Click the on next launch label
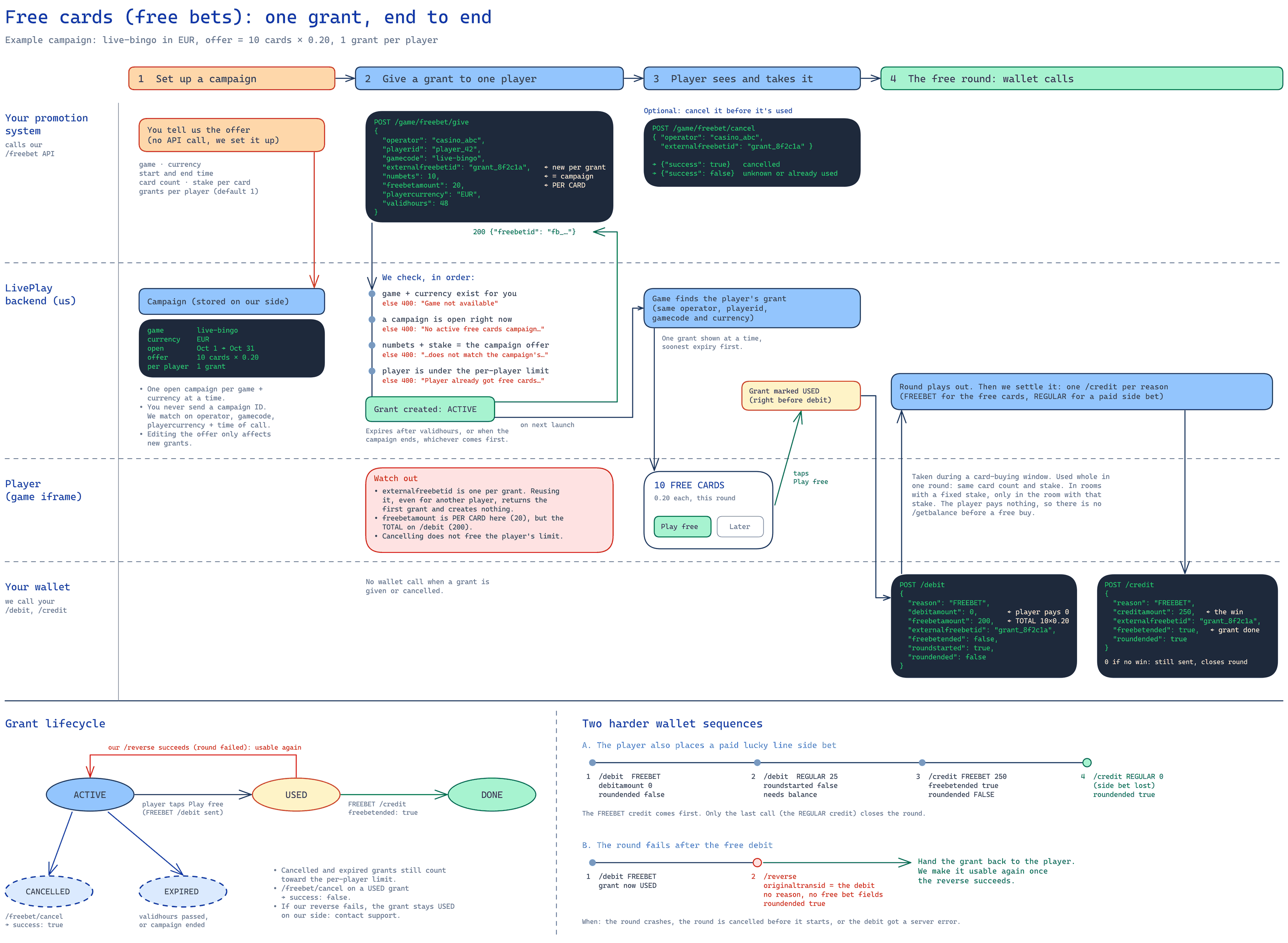The image size is (1288, 943). point(547,425)
